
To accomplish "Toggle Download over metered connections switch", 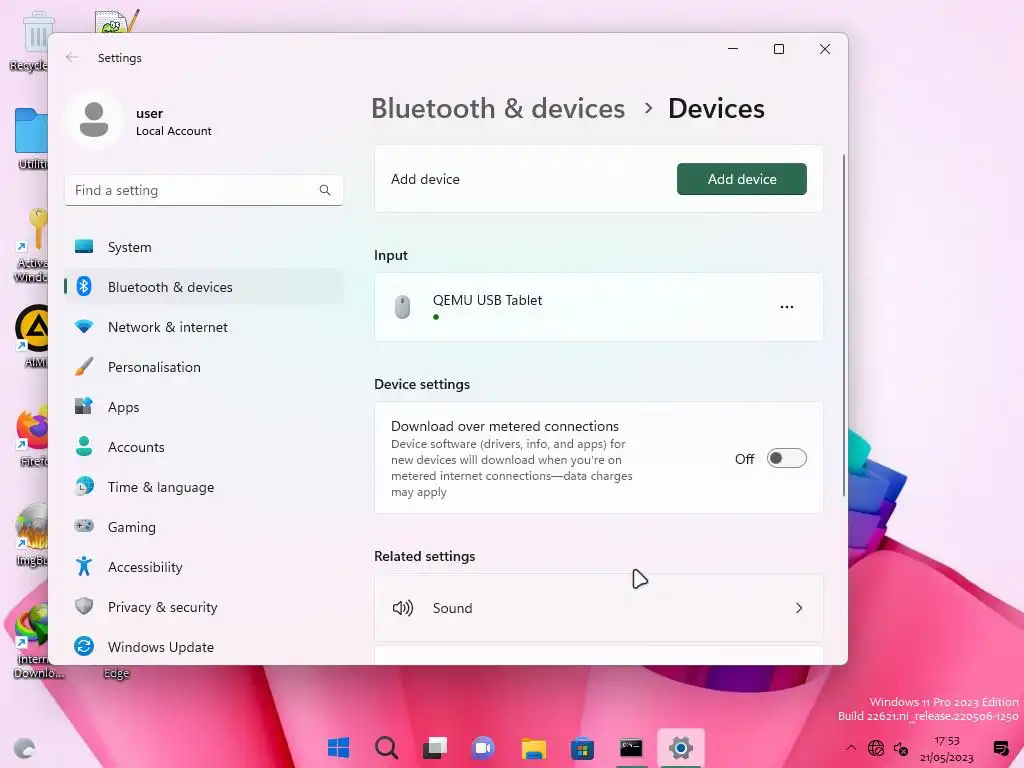I will click(x=786, y=458).
